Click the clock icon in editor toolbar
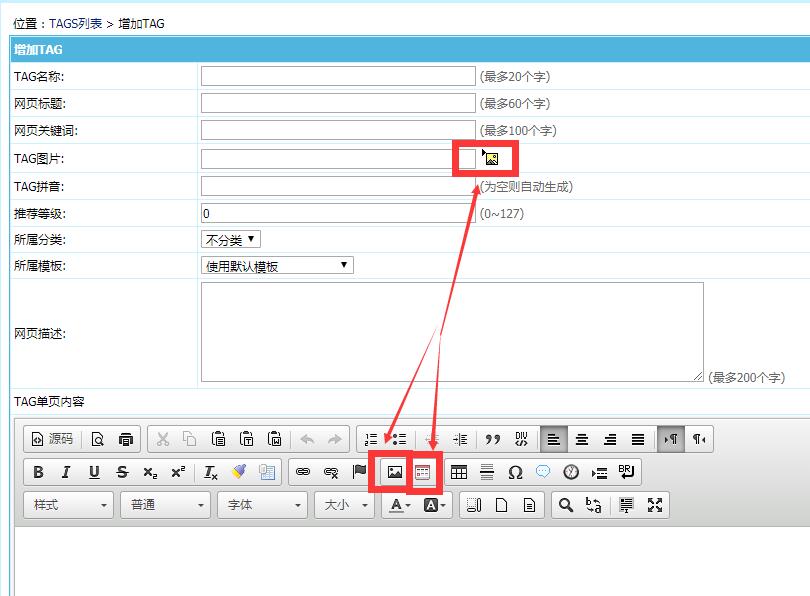The height and width of the screenshot is (596, 810). point(571,472)
